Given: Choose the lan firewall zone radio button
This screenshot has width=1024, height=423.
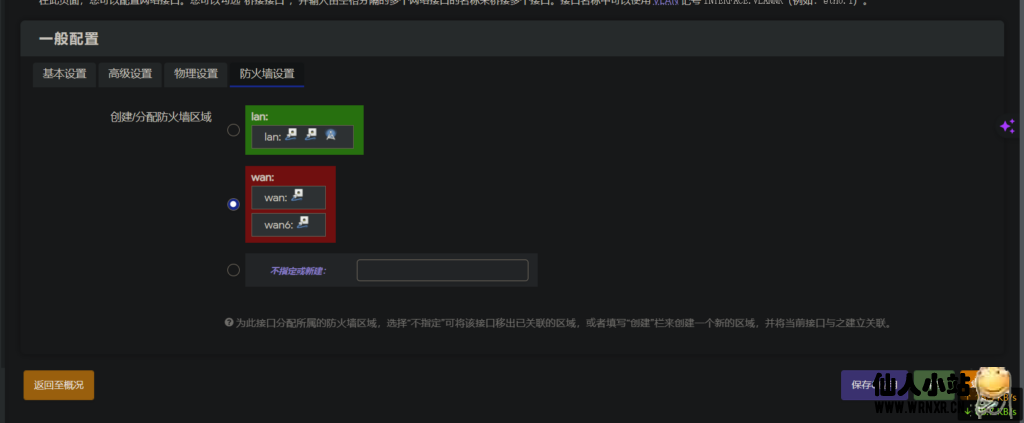Looking at the screenshot, I should [x=233, y=131].
